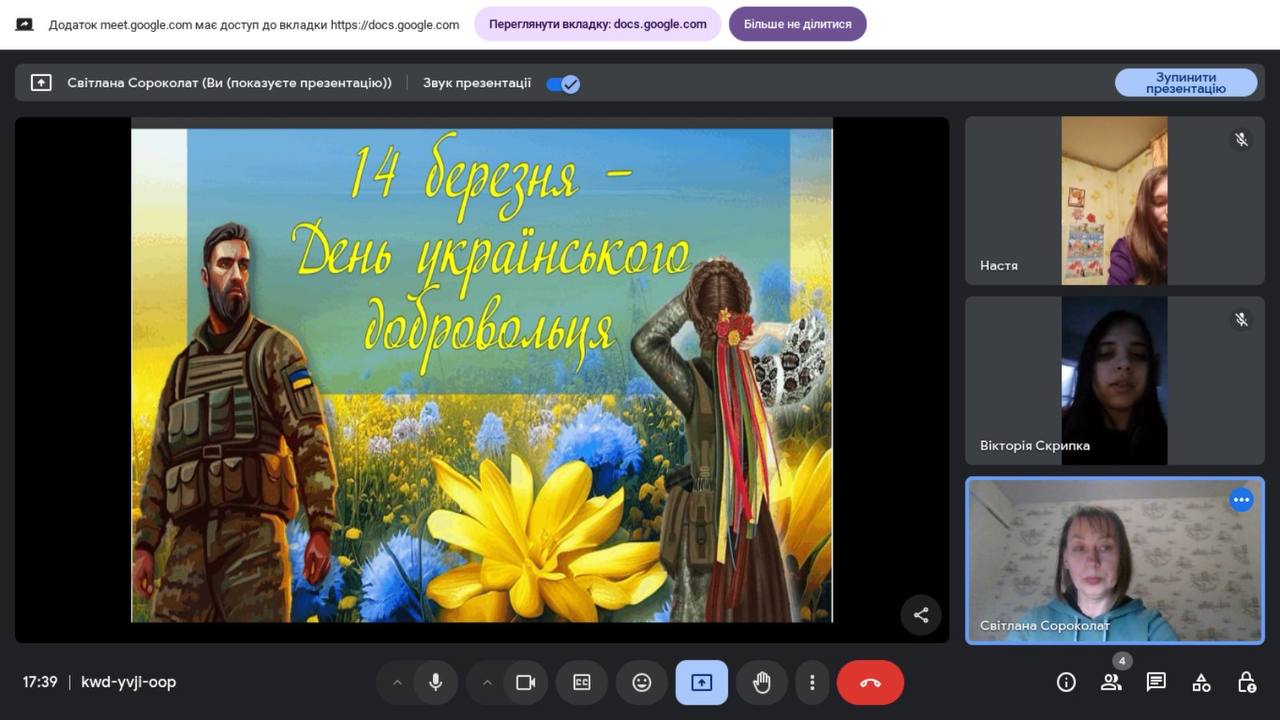Toggle the camera button
This screenshot has height=720, width=1280.
point(525,682)
